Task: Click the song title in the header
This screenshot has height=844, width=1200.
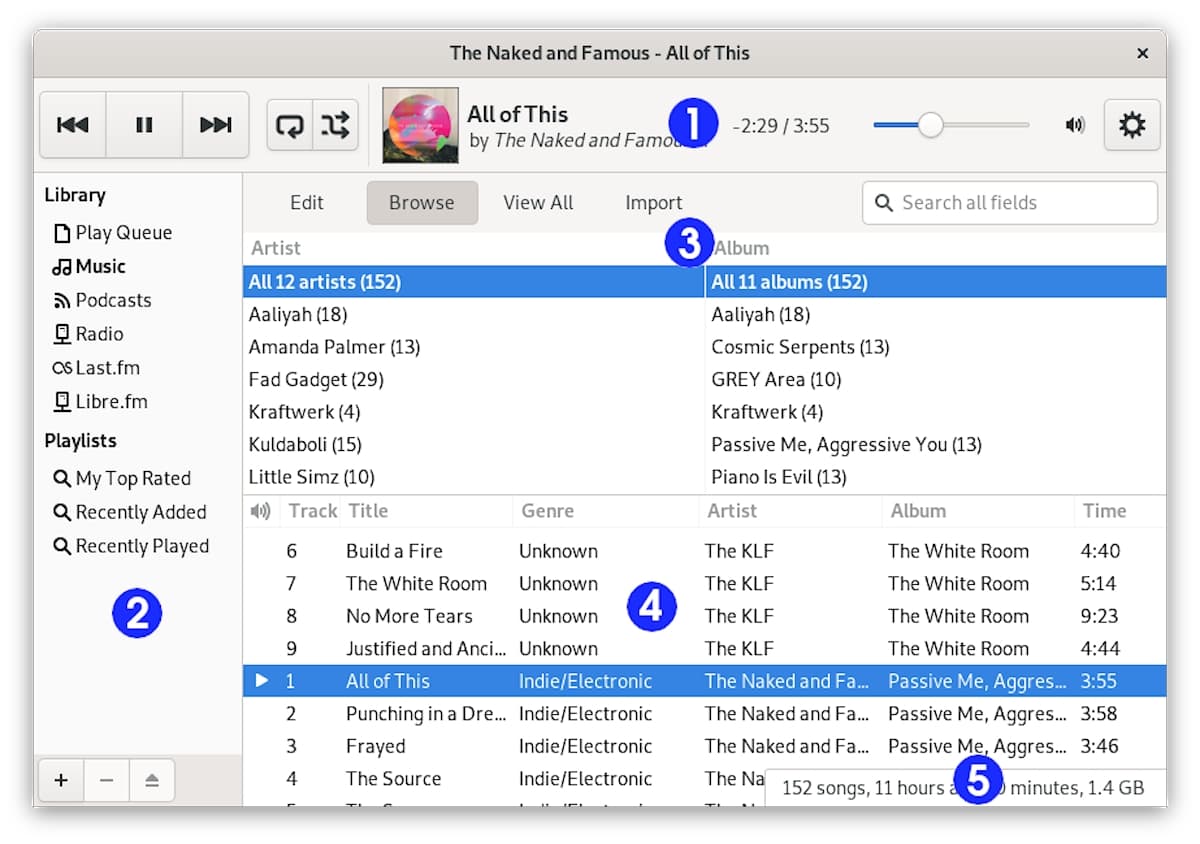Action: point(517,114)
